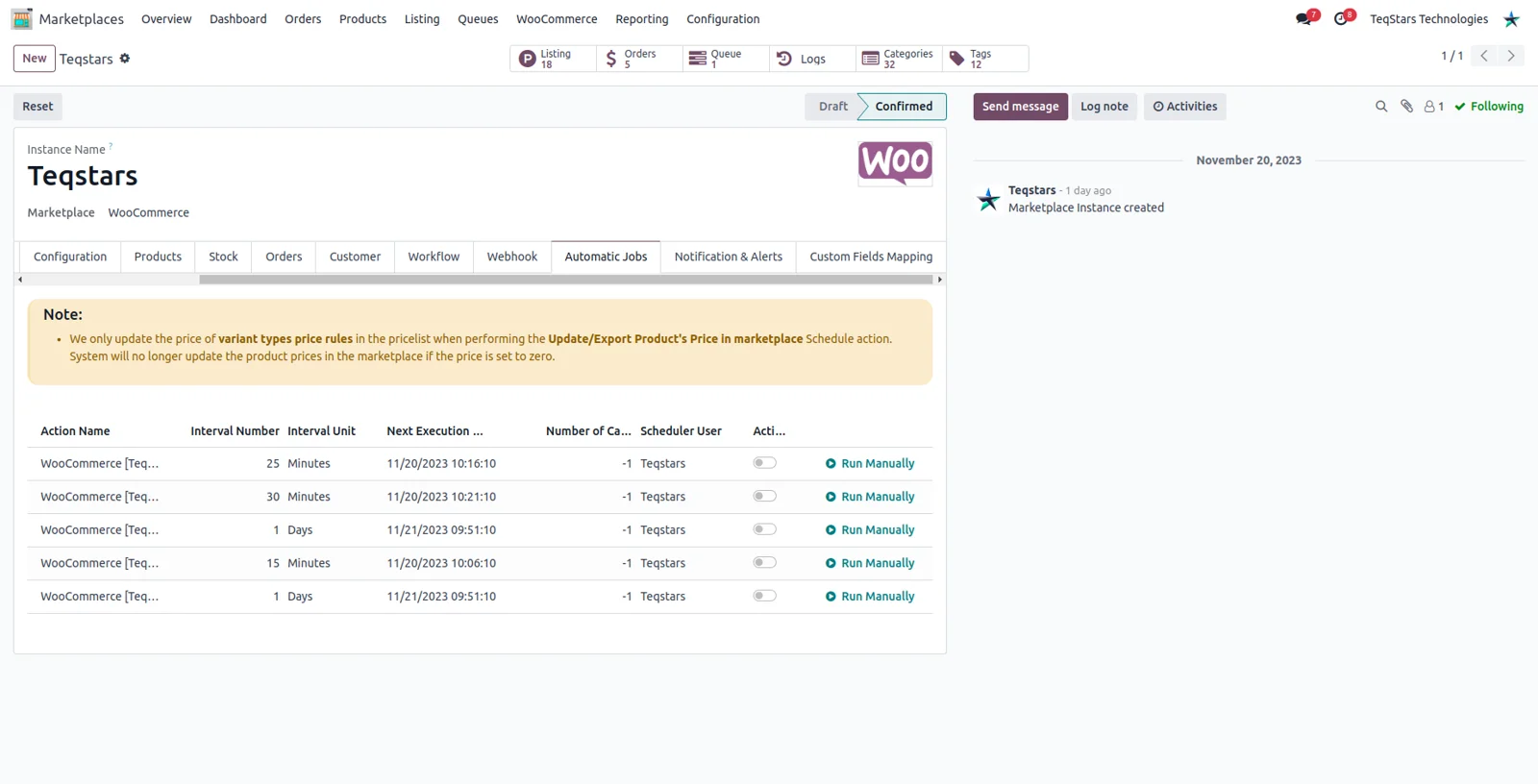The width and height of the screenshot is (1538, 784).
Task: Switch to the Configuration tab
Action: coord(70,257)
